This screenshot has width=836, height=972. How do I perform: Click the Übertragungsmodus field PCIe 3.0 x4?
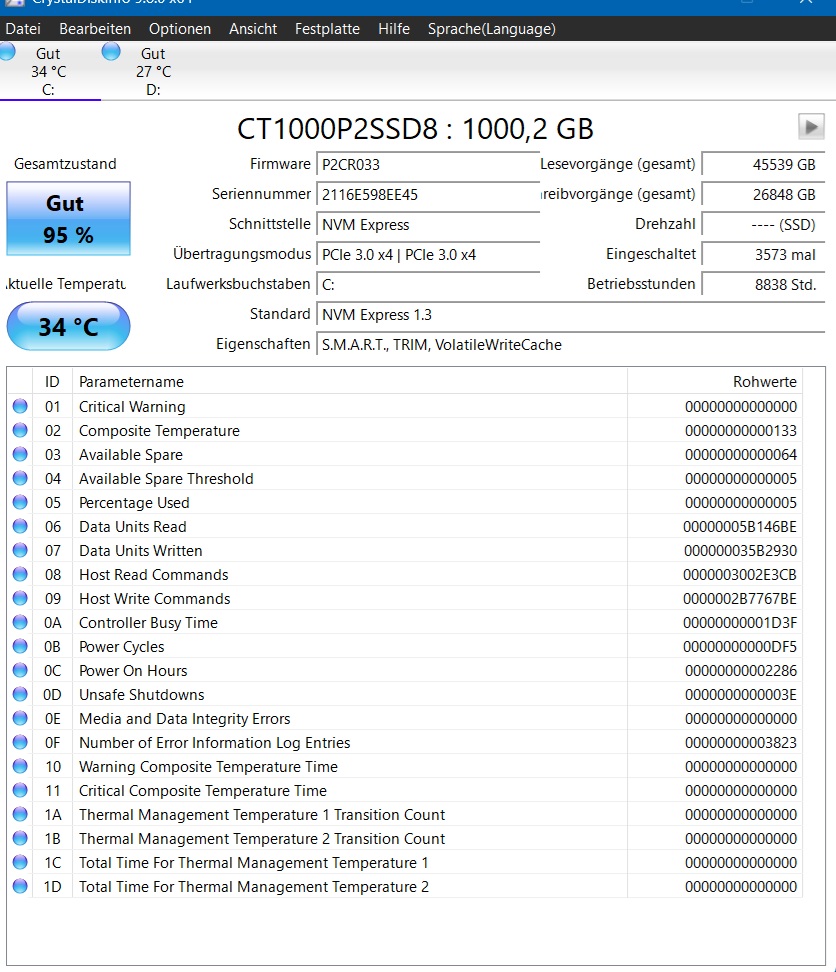pyautogui.click(x=428, y=255)
